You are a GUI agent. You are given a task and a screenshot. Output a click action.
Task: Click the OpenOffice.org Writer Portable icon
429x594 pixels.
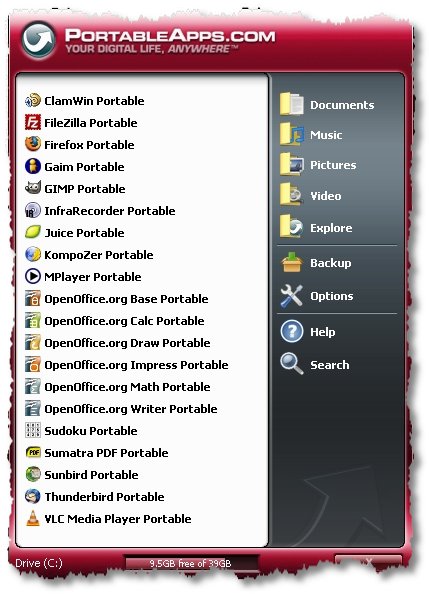click(x=33, y=408)
